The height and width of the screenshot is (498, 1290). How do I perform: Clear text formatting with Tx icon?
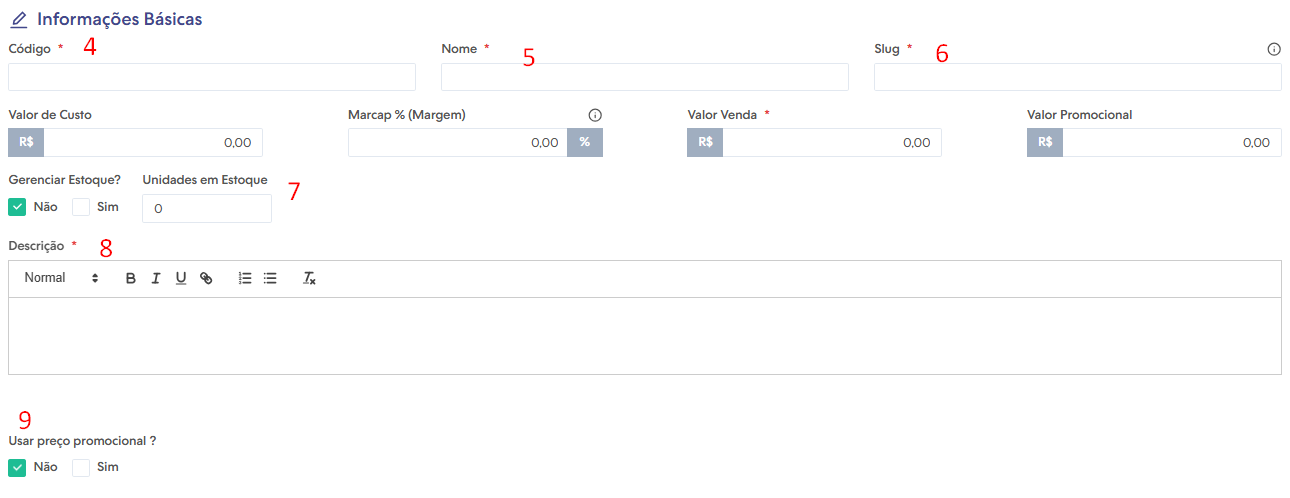(310, 279)
